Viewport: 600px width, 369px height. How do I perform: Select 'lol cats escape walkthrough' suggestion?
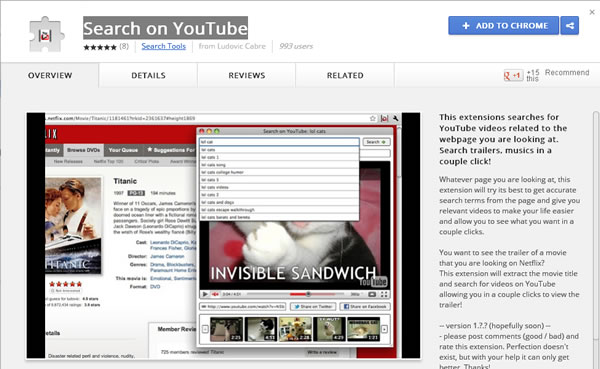coord(279,210)
